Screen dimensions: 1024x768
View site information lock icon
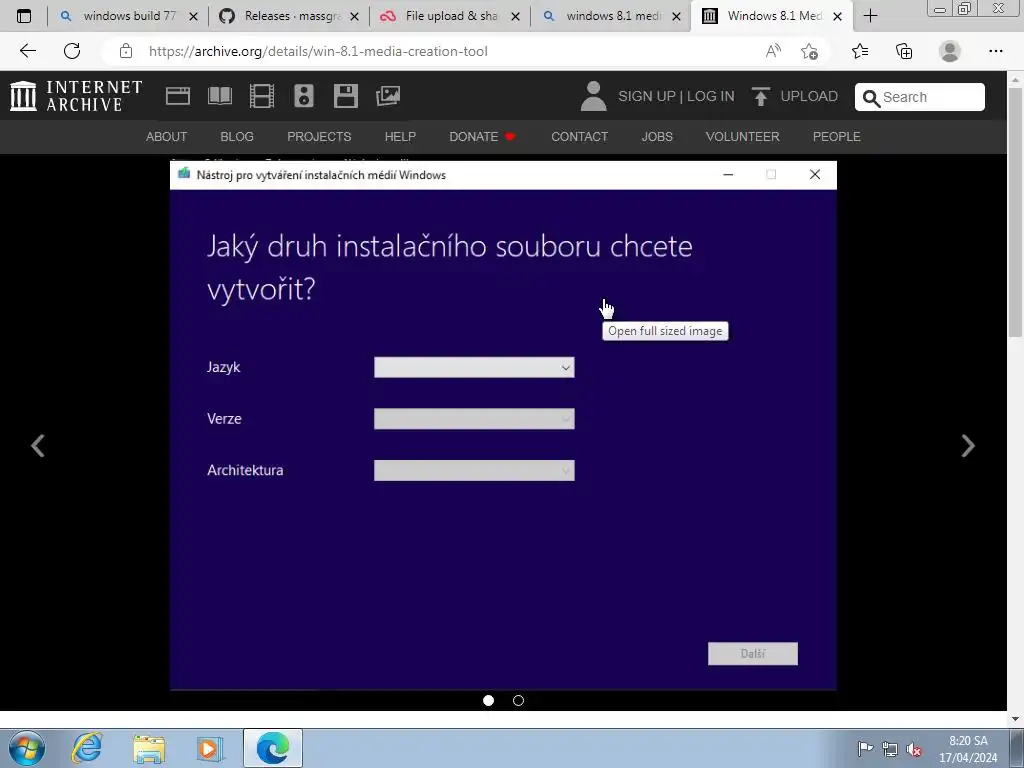pyautogui.click(x=126, y=51)
